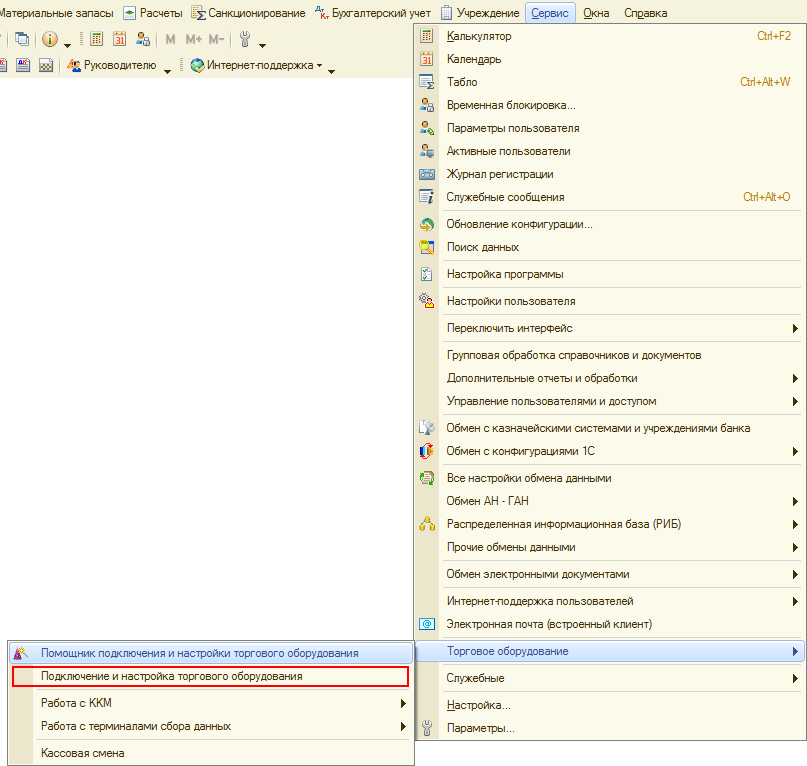
Task: Choose Журнал регистрации from the Сервис menu
Action: tap(500, 174)
